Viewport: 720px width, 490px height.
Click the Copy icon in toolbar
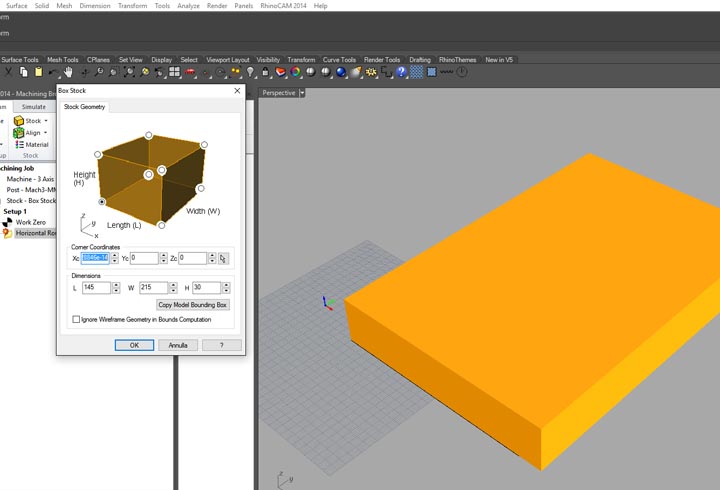[x=23, y=72]
